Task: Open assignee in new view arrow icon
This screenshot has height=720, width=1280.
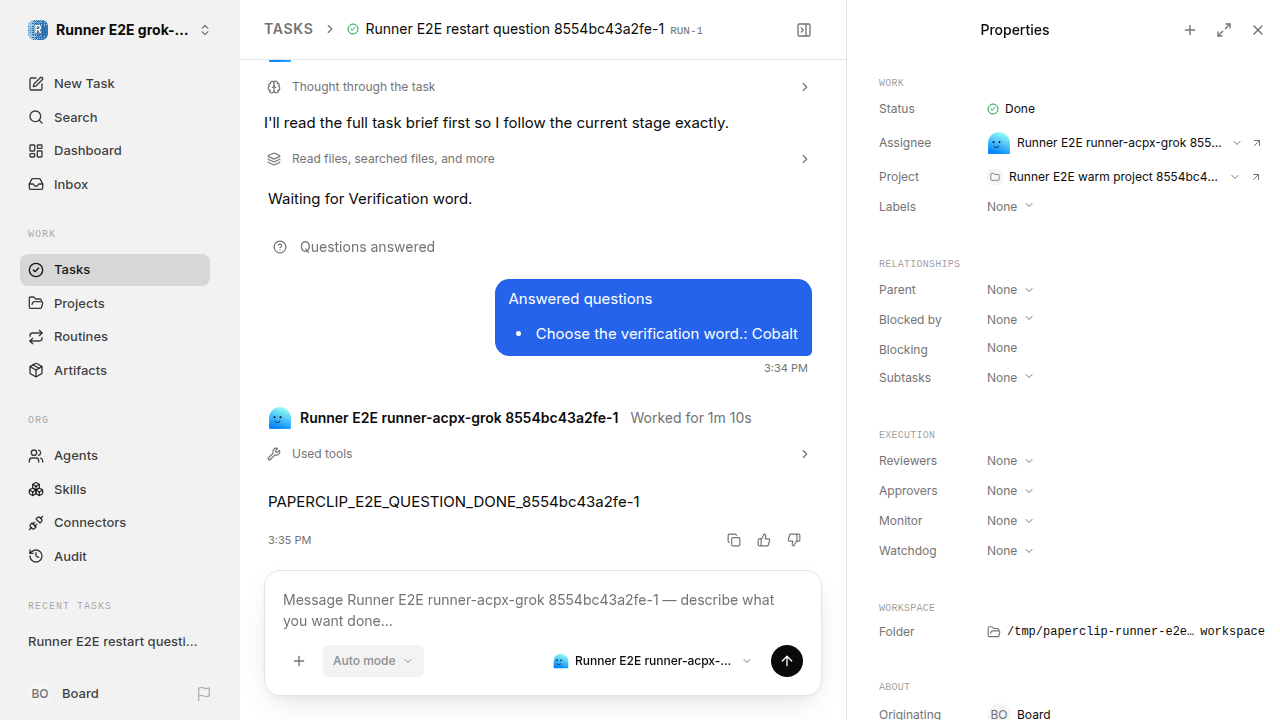Action: coord(1257,143)
